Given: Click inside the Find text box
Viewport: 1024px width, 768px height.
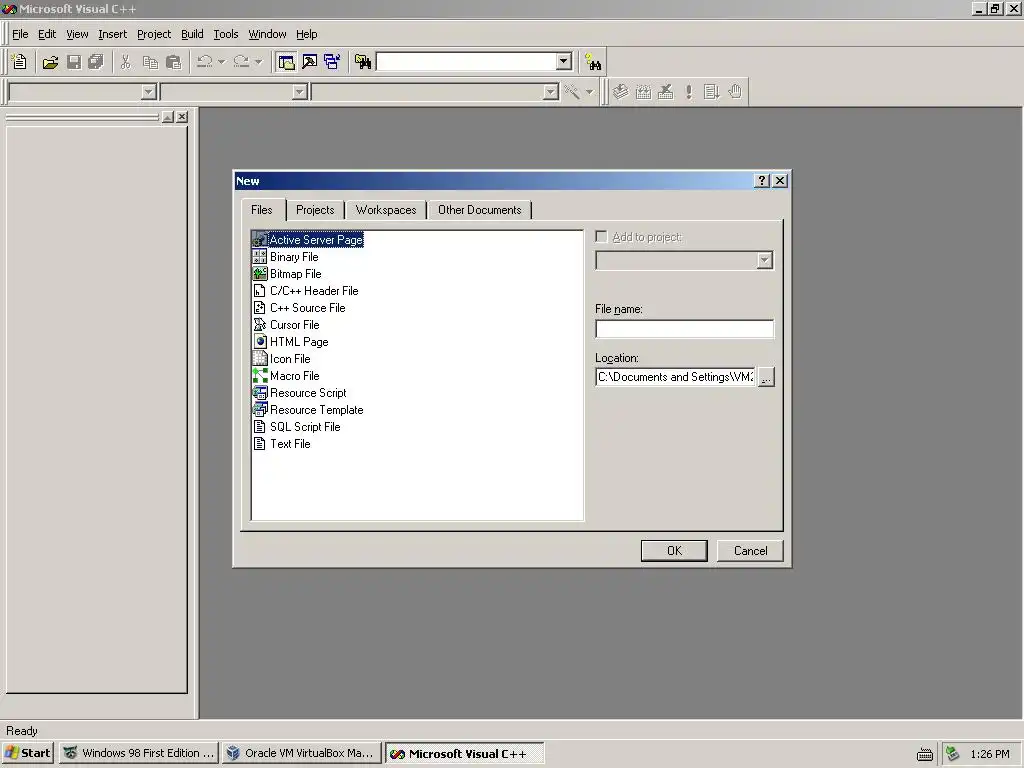Looking at the screenshot, I should click(467, 62).
